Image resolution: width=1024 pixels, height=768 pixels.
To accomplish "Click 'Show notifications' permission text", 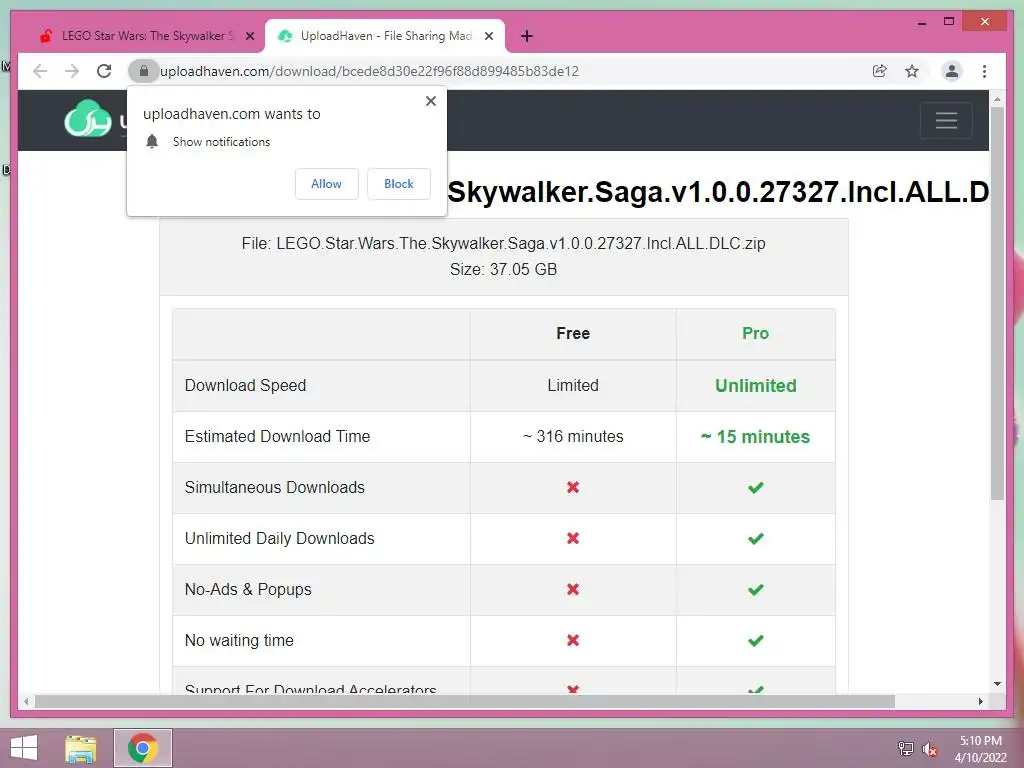I will [x=221, y=142].
